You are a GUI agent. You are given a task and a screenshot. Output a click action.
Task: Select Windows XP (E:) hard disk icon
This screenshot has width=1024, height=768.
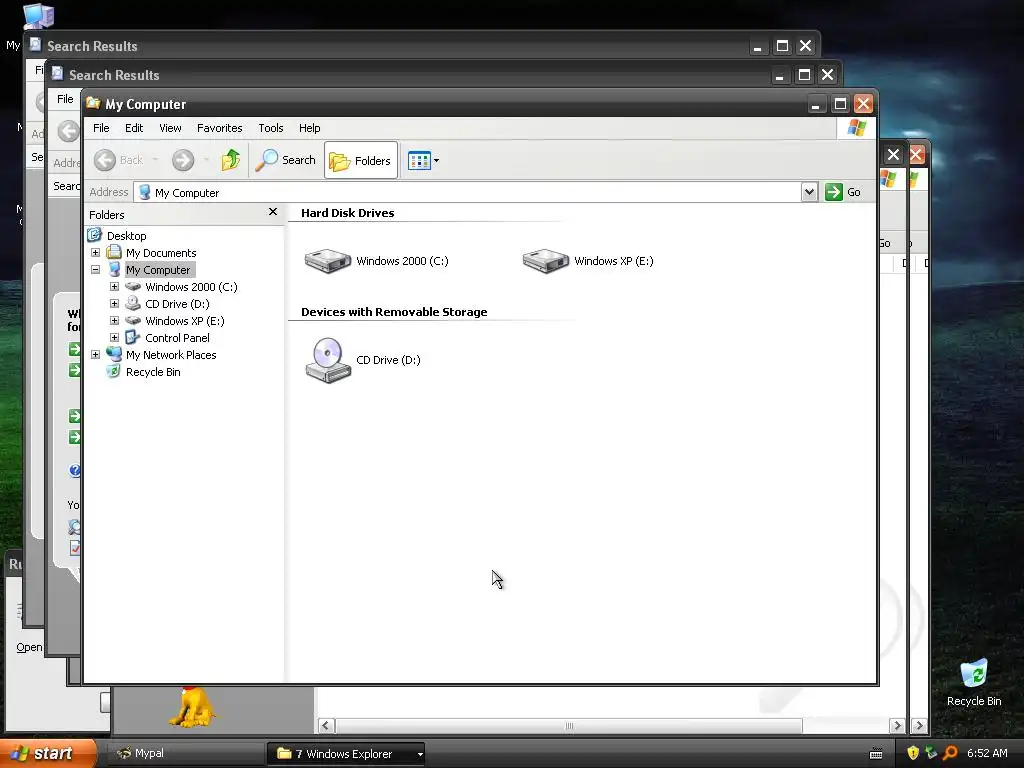point(546,261)
